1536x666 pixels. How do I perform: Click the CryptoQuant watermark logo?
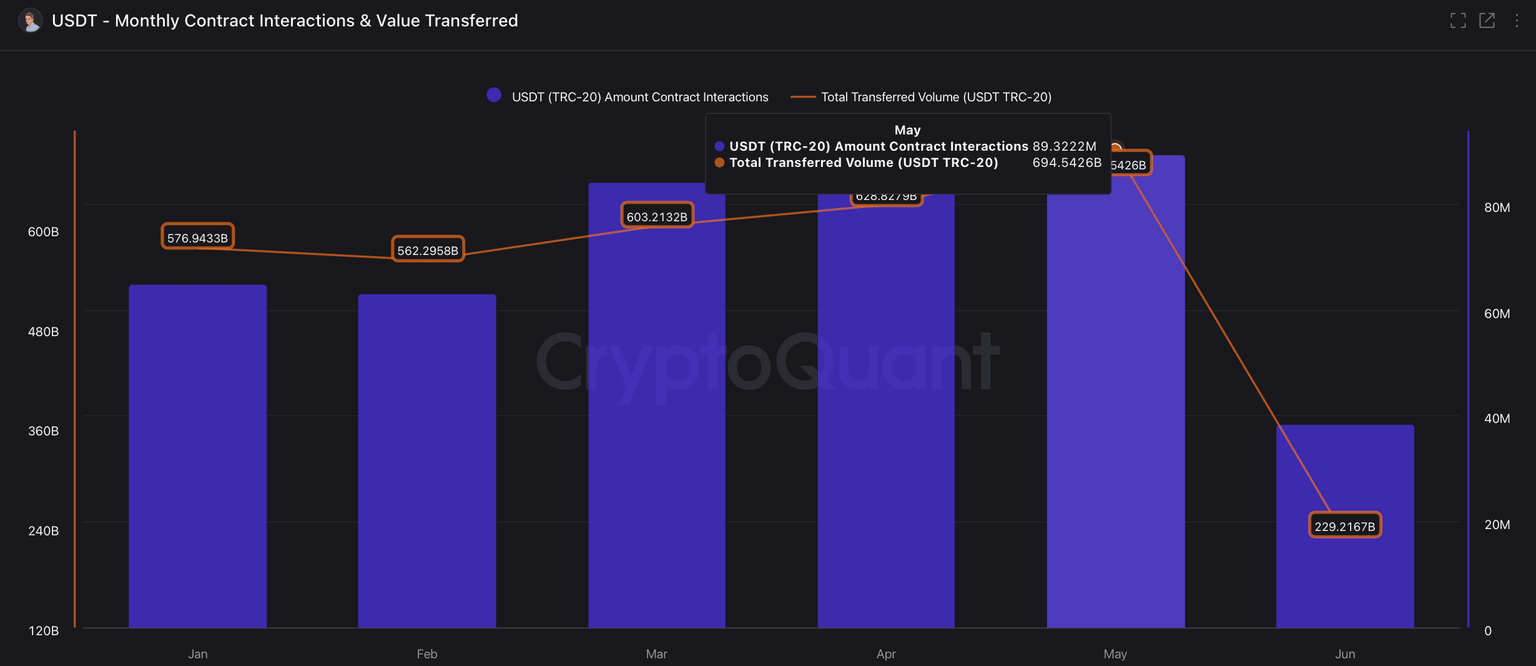pos(767,361)
